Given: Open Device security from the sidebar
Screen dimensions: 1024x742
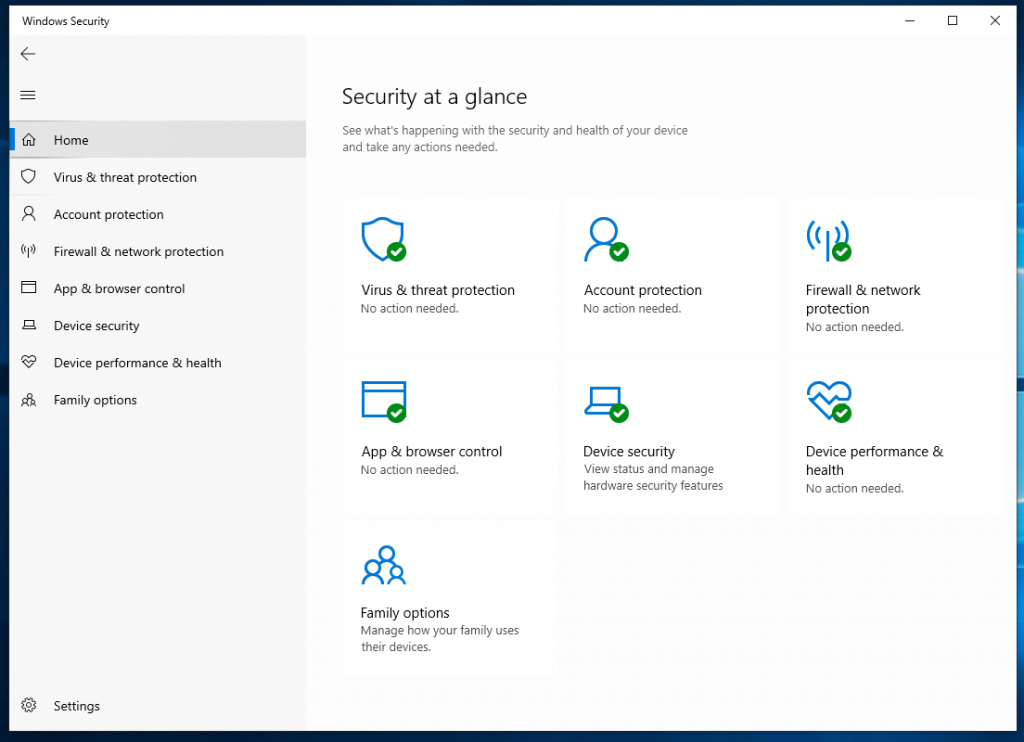Looking at the screenshot, I should tap(158, 325).
